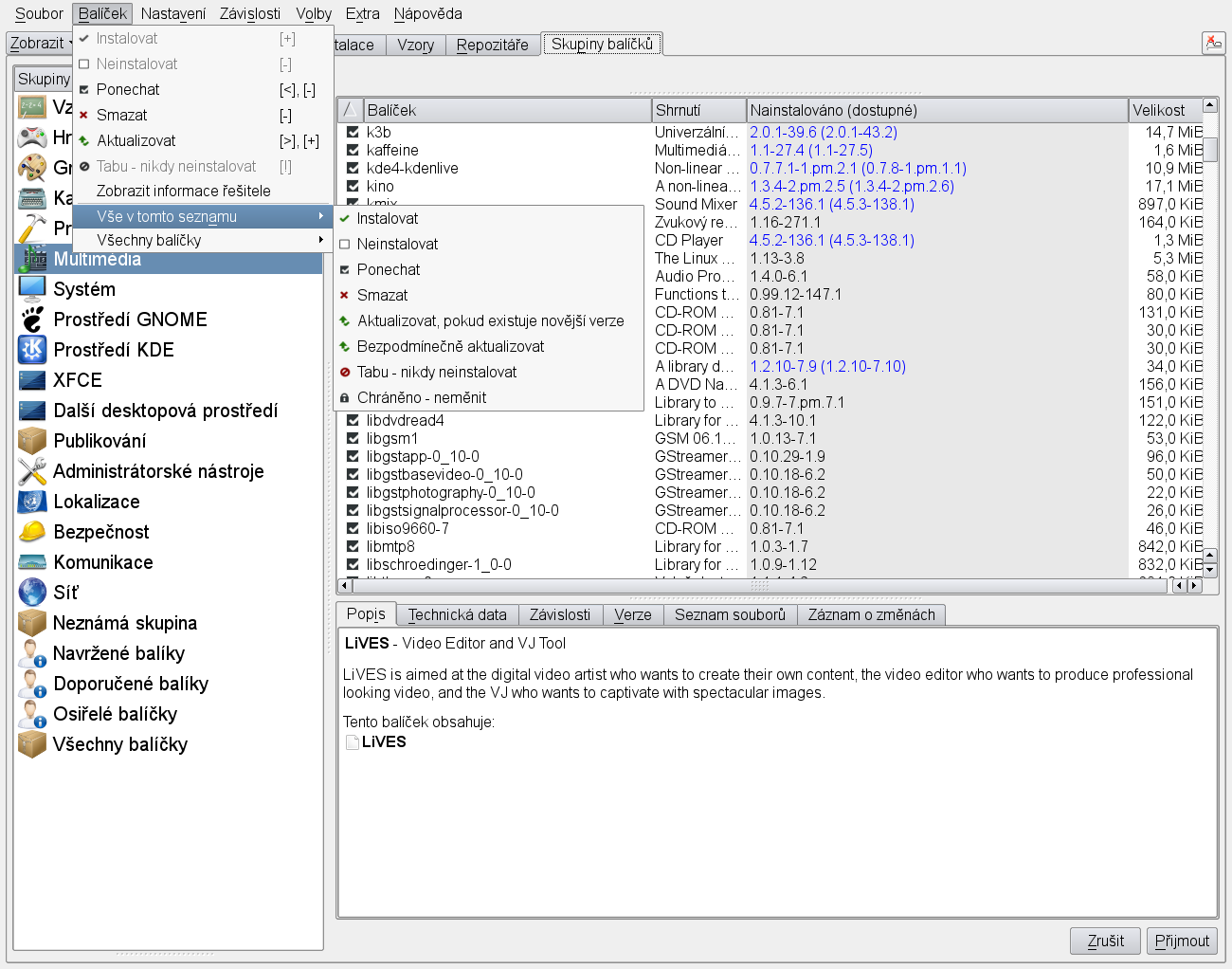Select the Bezpečnost helmet icon
The width and height of the screenshot is (1232, 969).
pyautogui.click(x=32, y=532)
